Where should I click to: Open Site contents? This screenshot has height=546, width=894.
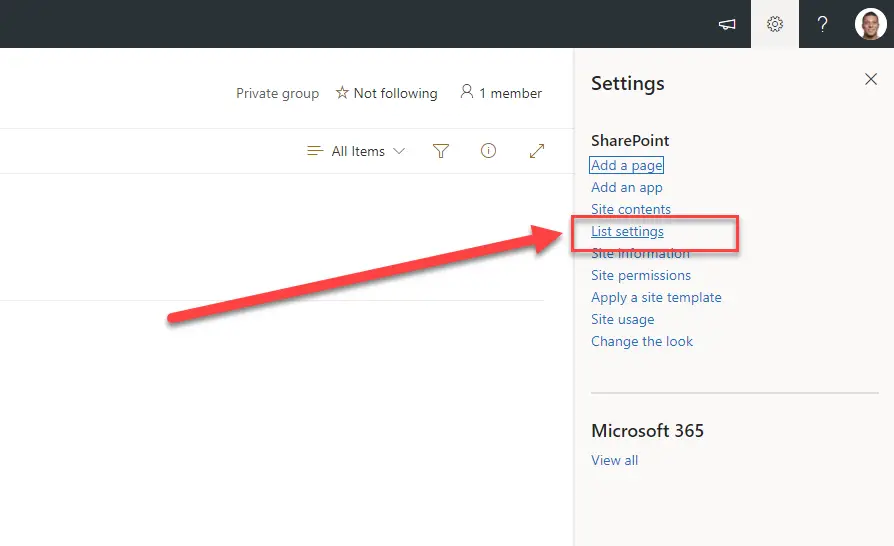(x=630, y=209)
